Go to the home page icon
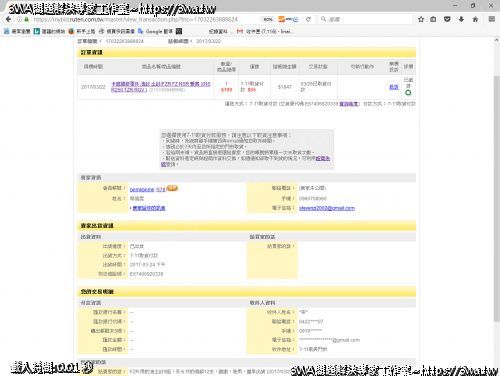 pyautogui.click(x=475, y=19)
